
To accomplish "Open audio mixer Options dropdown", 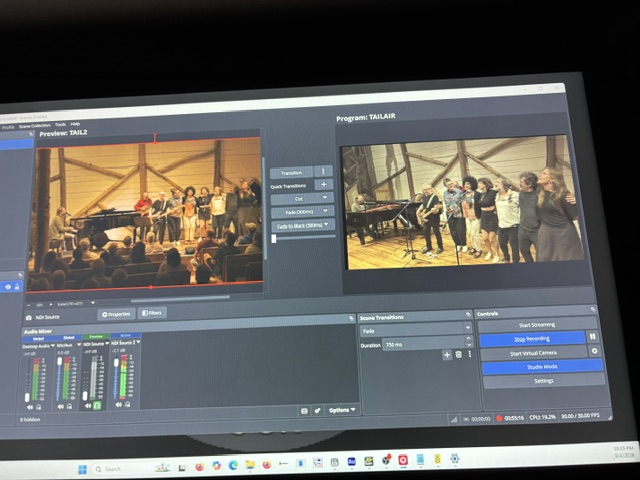I will pos(342,410).
